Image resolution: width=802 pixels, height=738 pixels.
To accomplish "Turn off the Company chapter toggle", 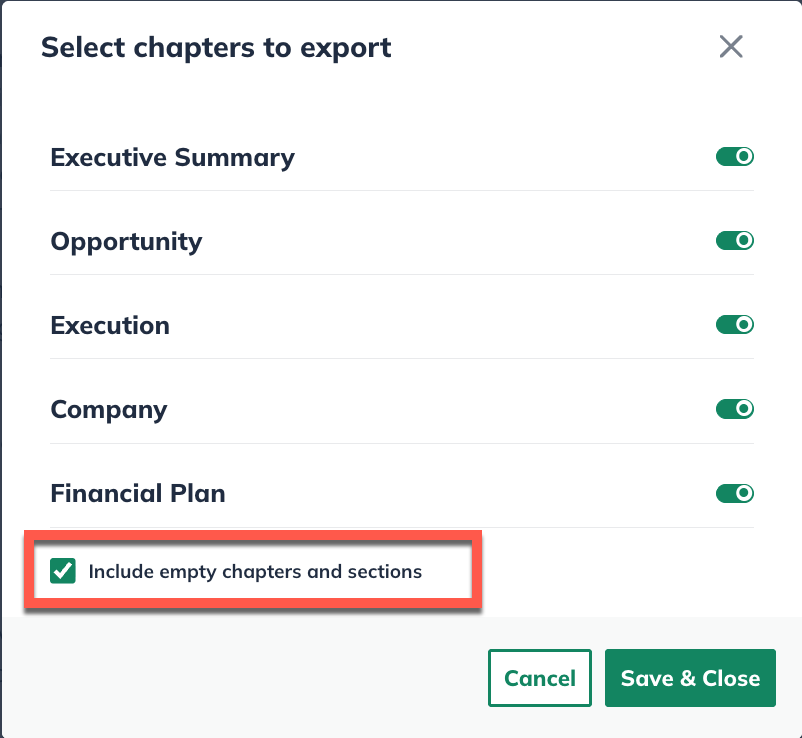I will tap(735, 408).
